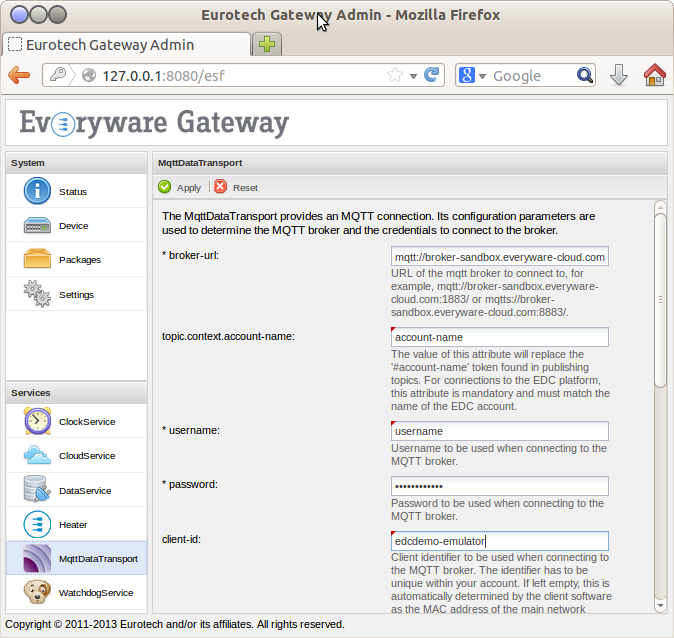
Task: Open the Status page icon
Action: (x=37, y=191)
